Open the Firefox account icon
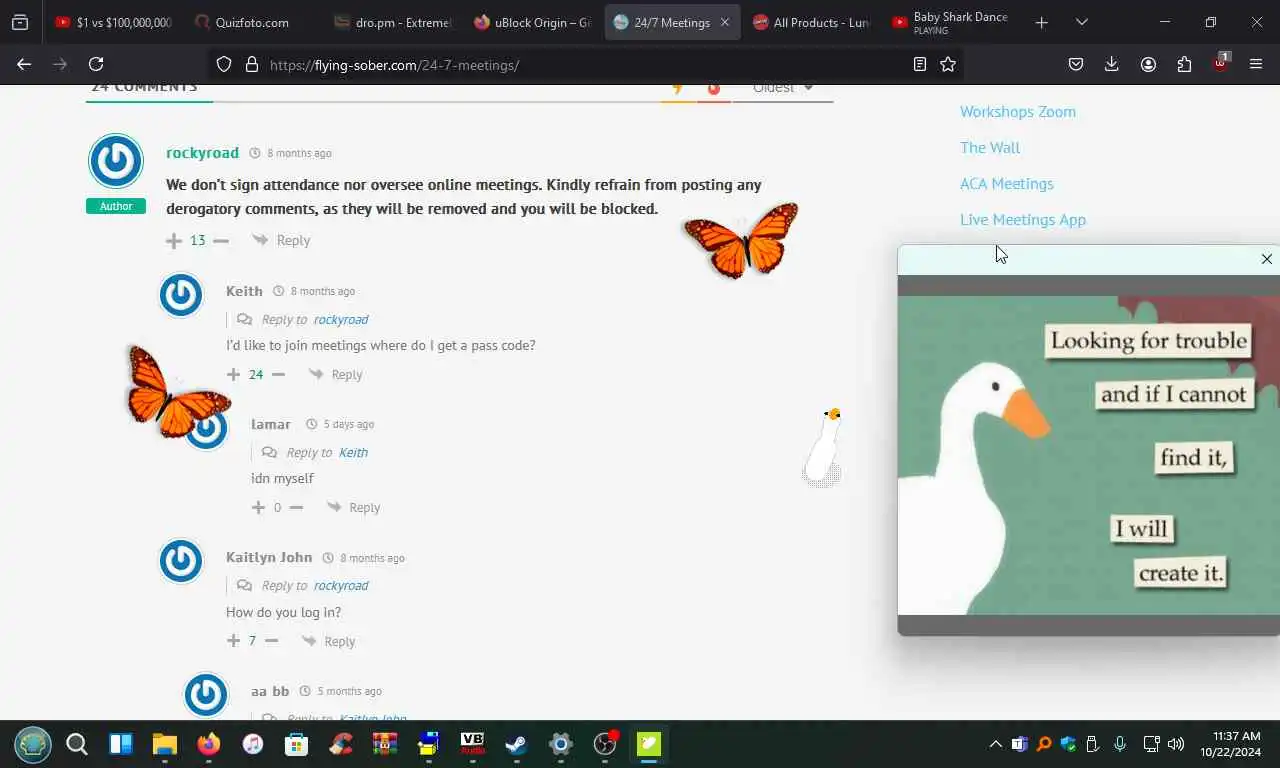This screenshot has height=768, width=1280. (x=1148, y=64)
